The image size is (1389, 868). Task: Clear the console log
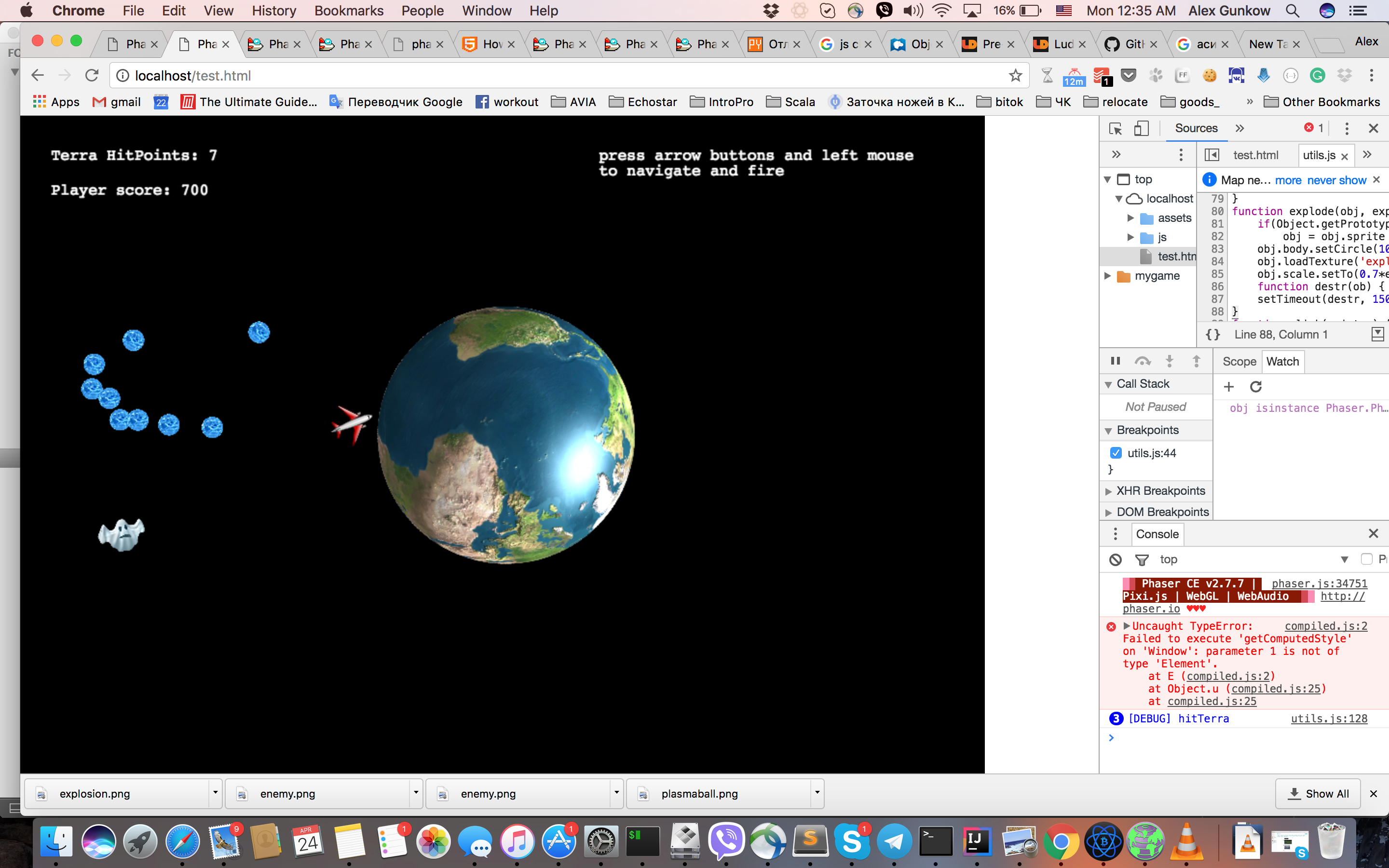coord(1115,559)
